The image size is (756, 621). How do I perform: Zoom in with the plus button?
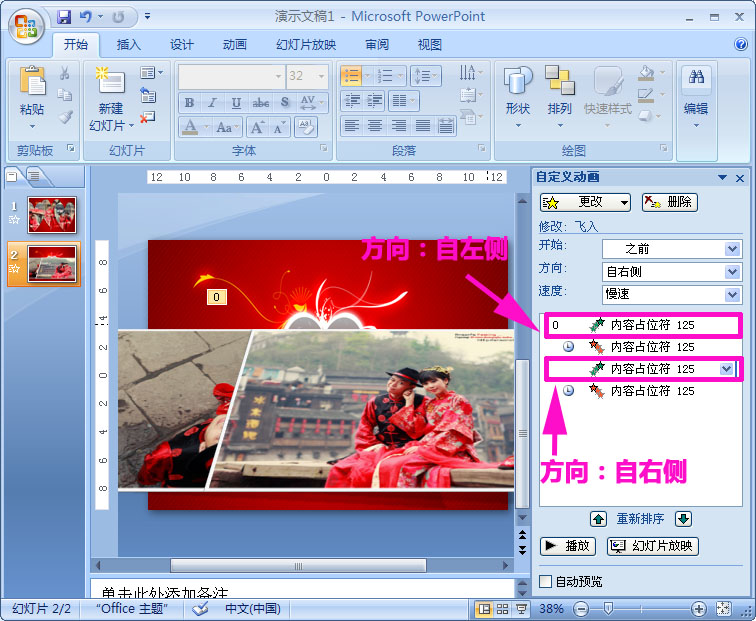click(x=699, y=609)
